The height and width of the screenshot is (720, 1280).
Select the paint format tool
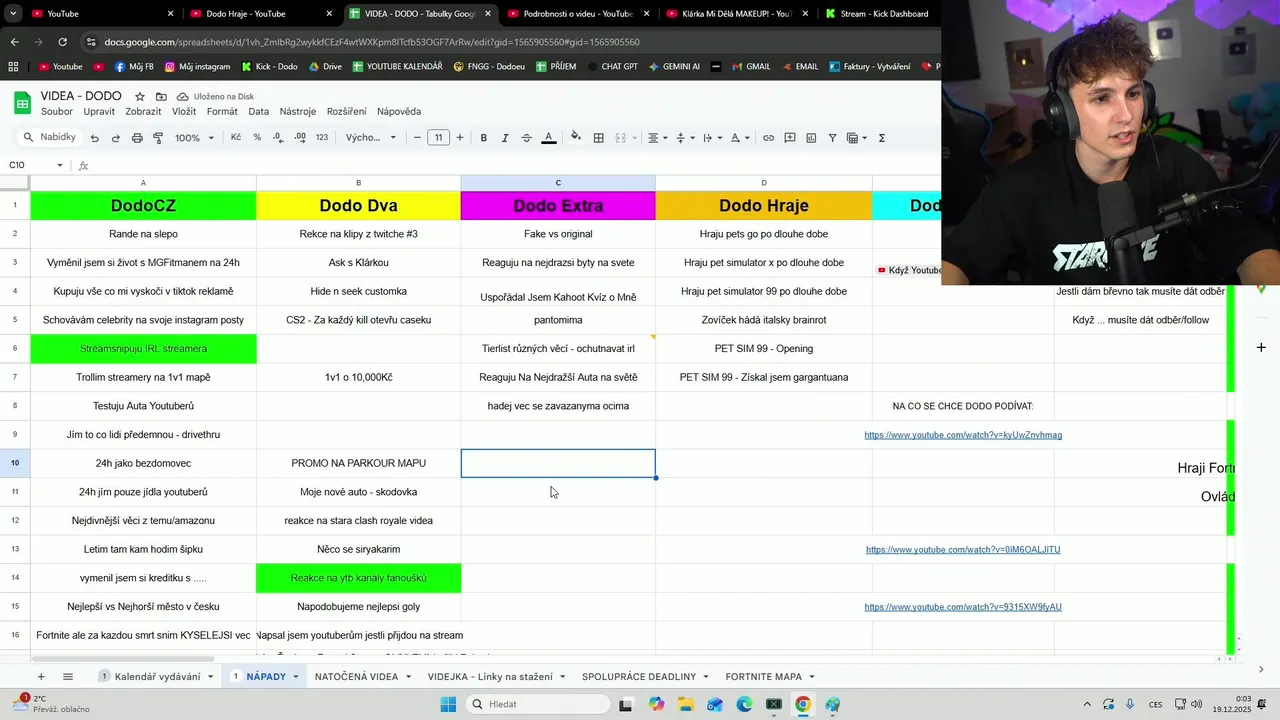point(158,138)
